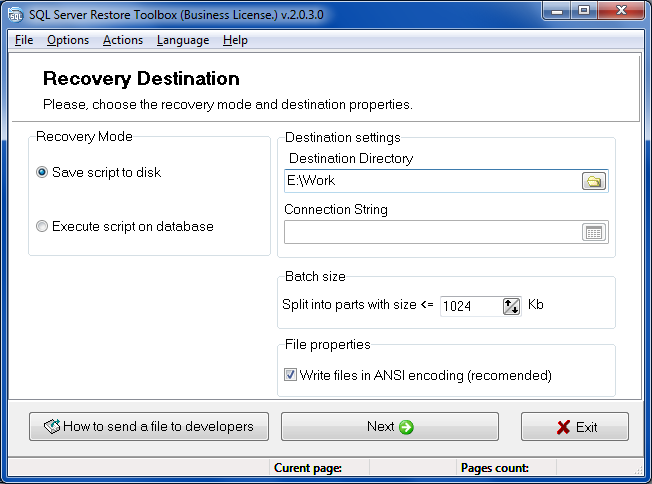
Task: Click the Exit button
Action: pos(575,427)
